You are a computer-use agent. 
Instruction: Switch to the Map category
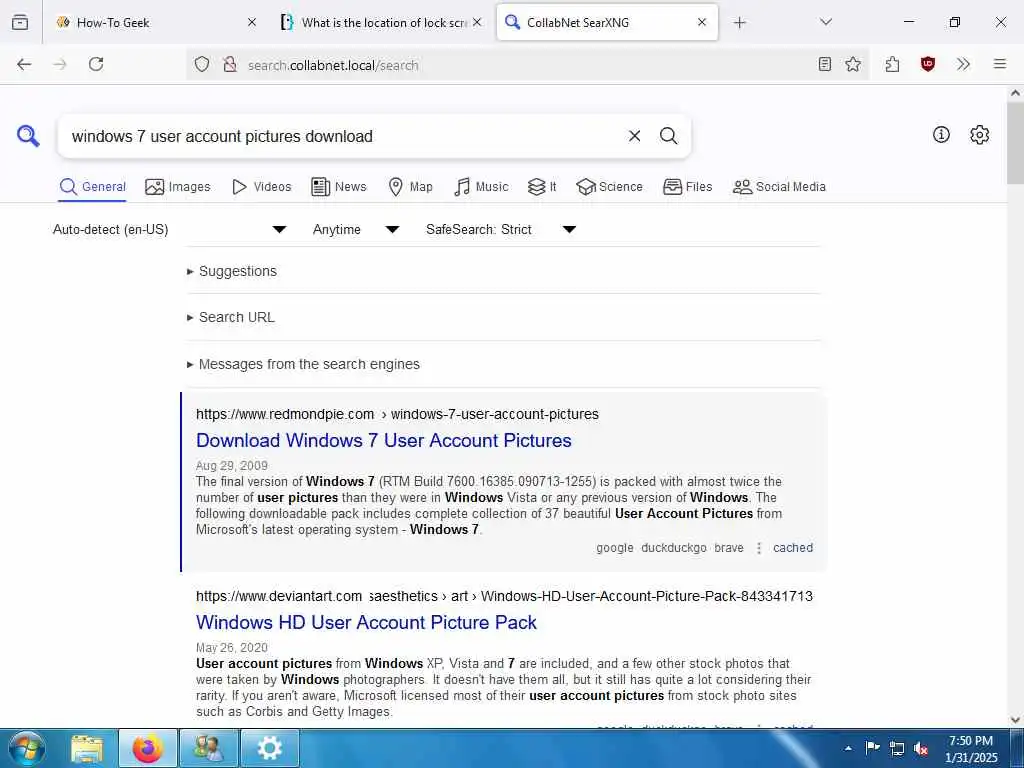coord(410,187)
